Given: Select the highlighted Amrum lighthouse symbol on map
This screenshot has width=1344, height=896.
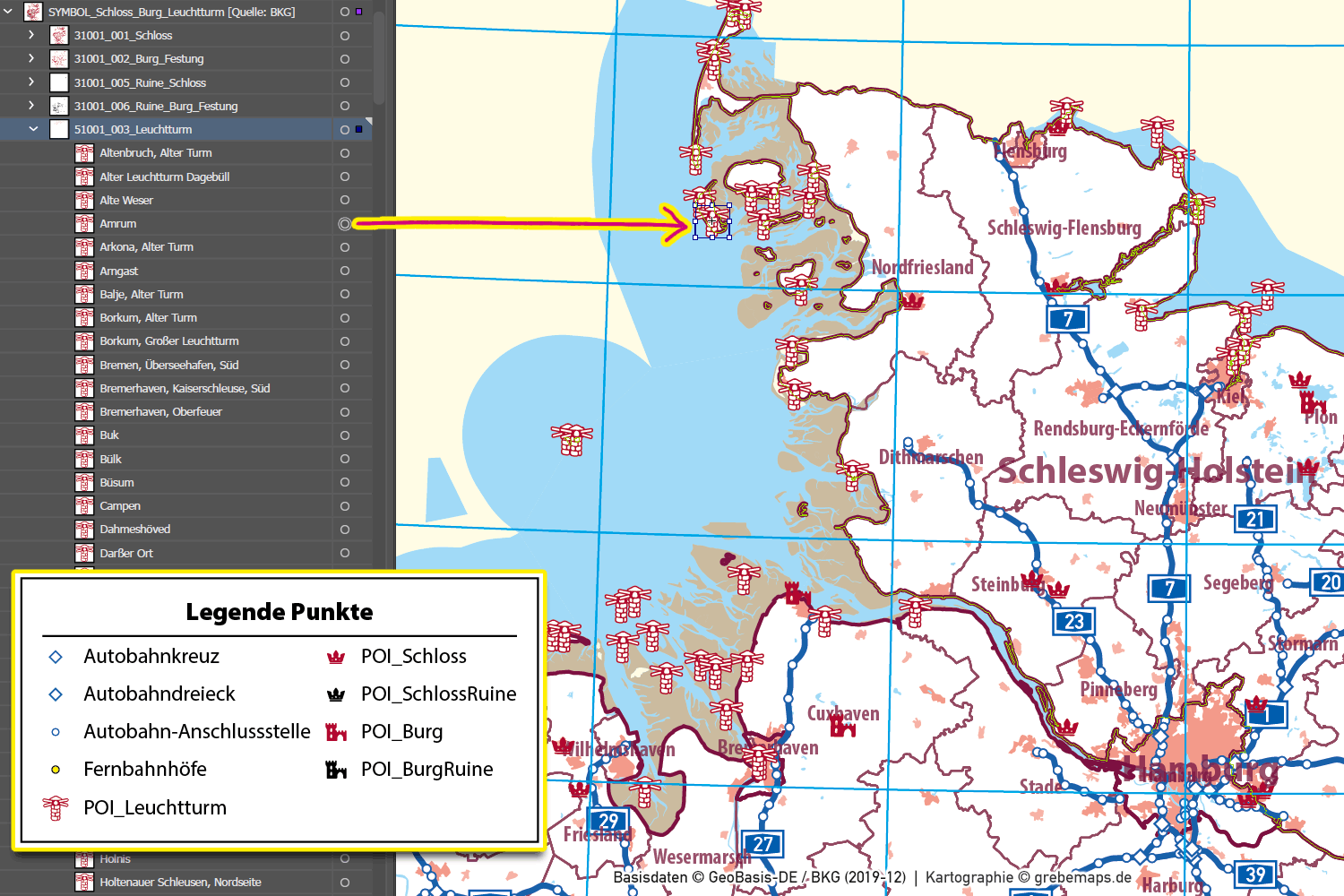Looking at the screenshot, I should tap(712, 220).
